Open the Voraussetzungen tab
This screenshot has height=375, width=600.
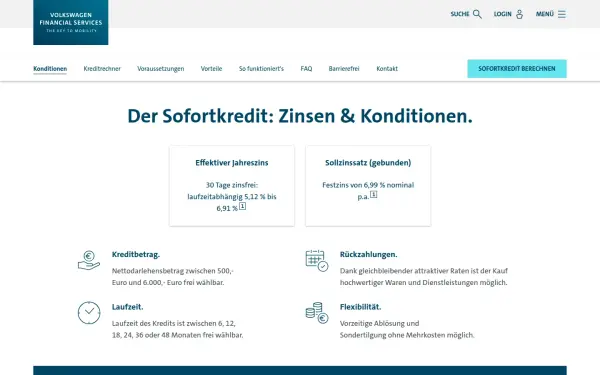pos(161,69)
